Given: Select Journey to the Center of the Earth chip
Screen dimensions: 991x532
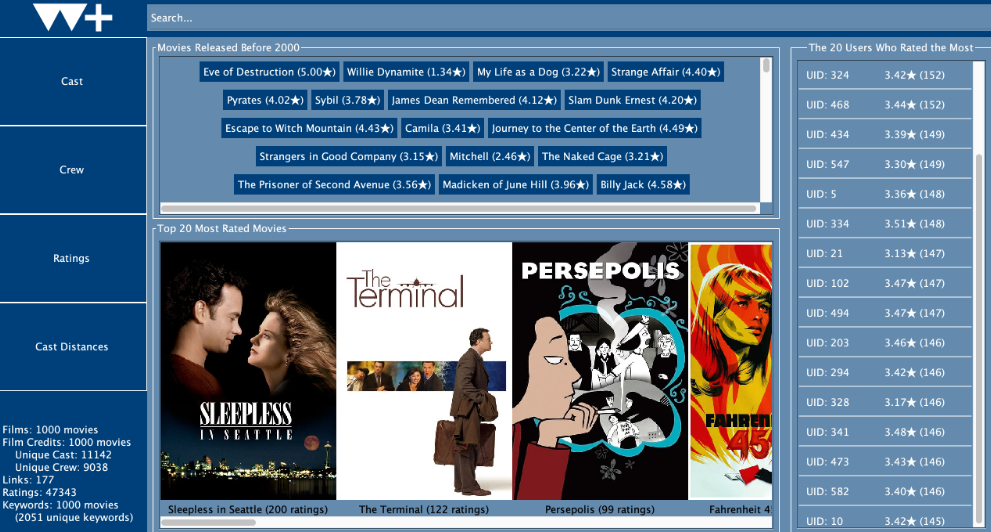Looking at the screenshot, I should pyautogui.click(x=595, y=128).
